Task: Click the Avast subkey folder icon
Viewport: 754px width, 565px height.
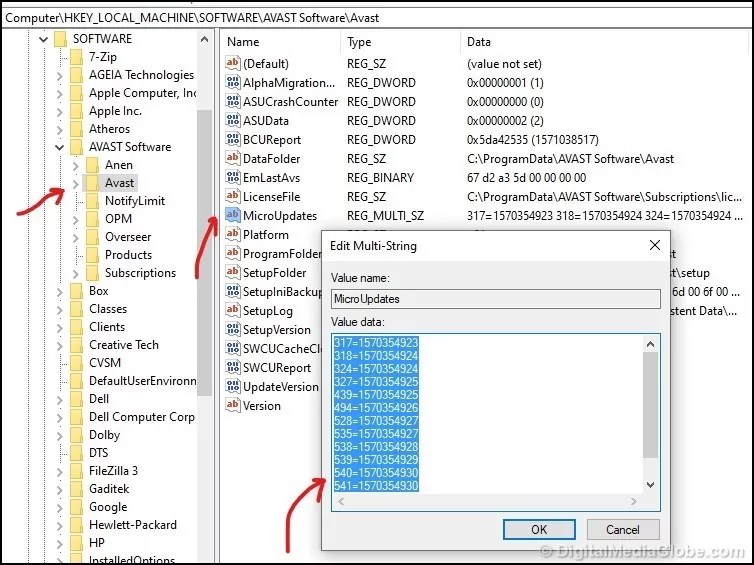Action: coord(92,183)
